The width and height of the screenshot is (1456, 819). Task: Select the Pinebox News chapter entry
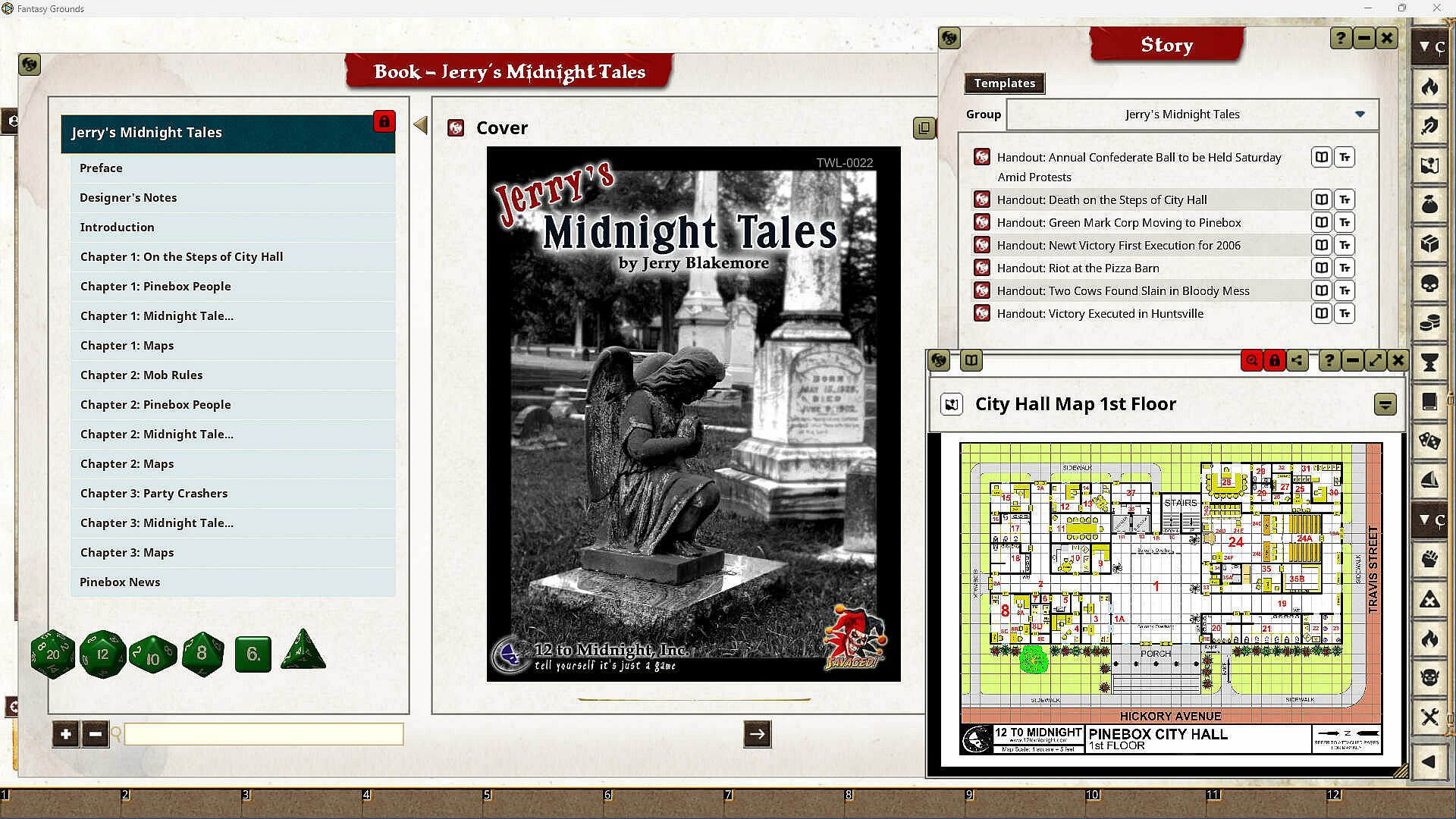point(120,582)
